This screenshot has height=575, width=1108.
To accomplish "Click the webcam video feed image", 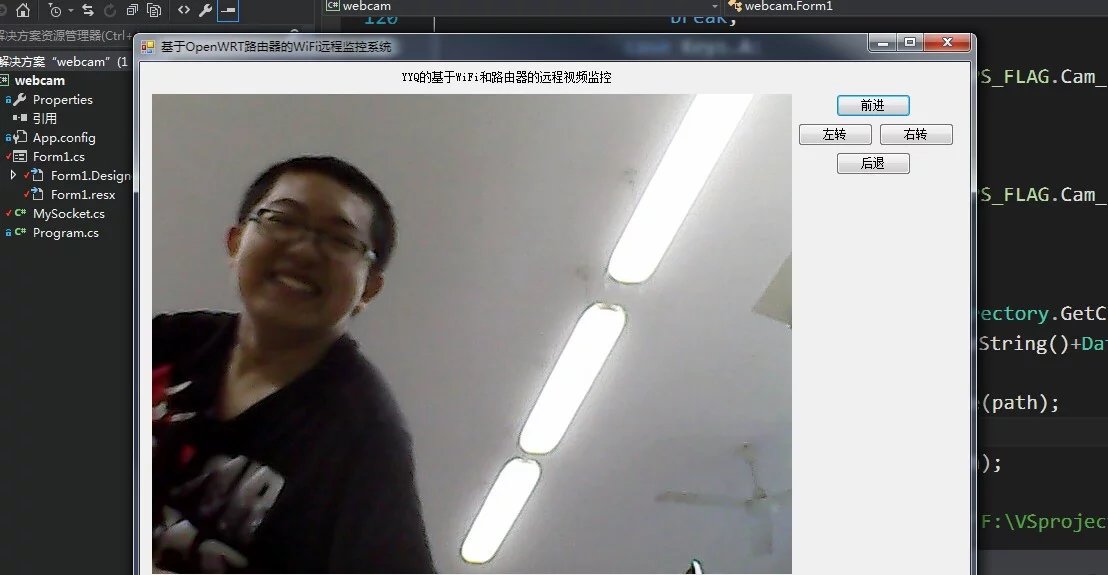I will tap(471, 334).
